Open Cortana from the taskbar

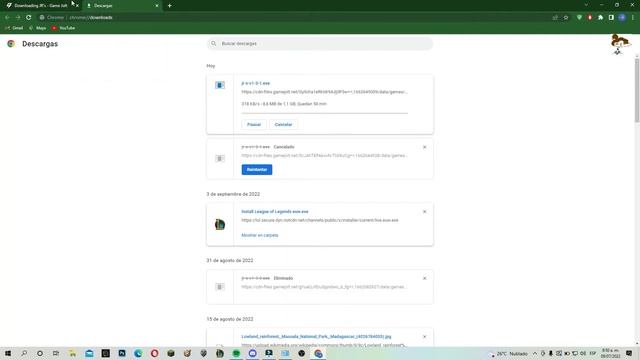tap(40, 353)
